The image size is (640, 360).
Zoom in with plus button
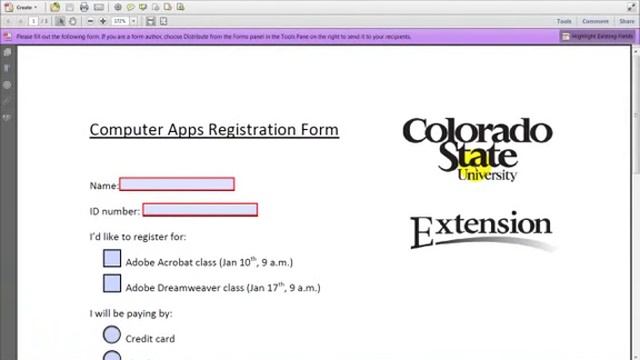coord(103,21)
